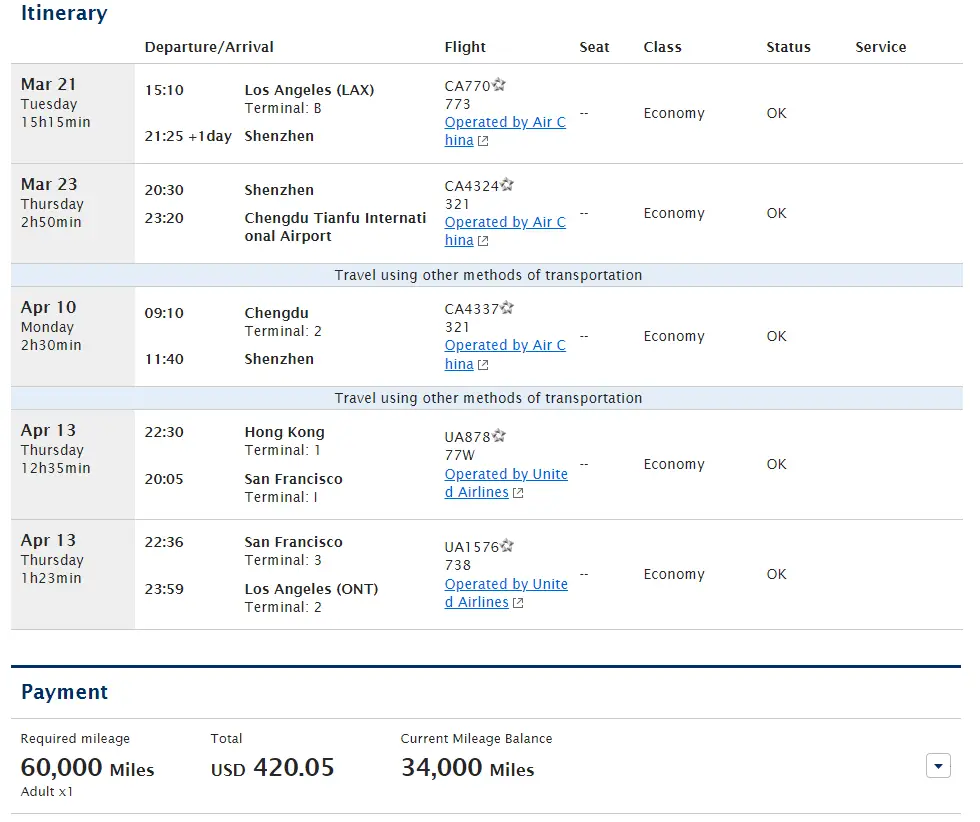The width and height of the screenshot is (980, 822).
Task: Click the 'Departure/Arrival' column header
Action: click(x=209, y=47)
